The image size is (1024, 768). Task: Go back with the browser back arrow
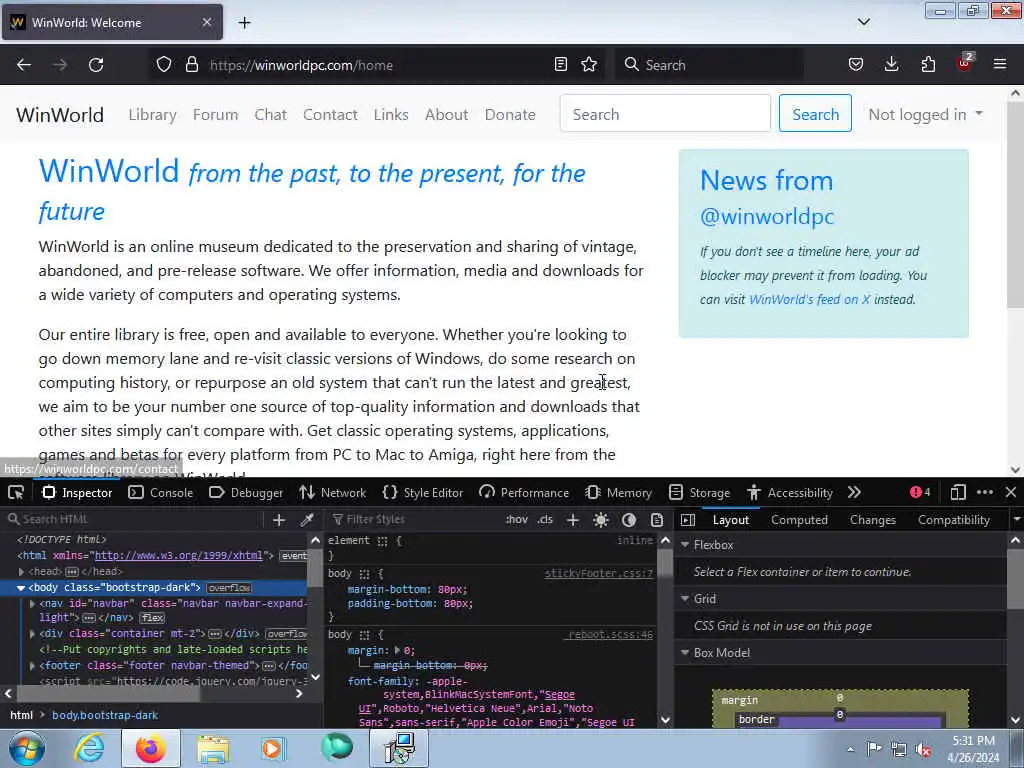tap(24, 65)
